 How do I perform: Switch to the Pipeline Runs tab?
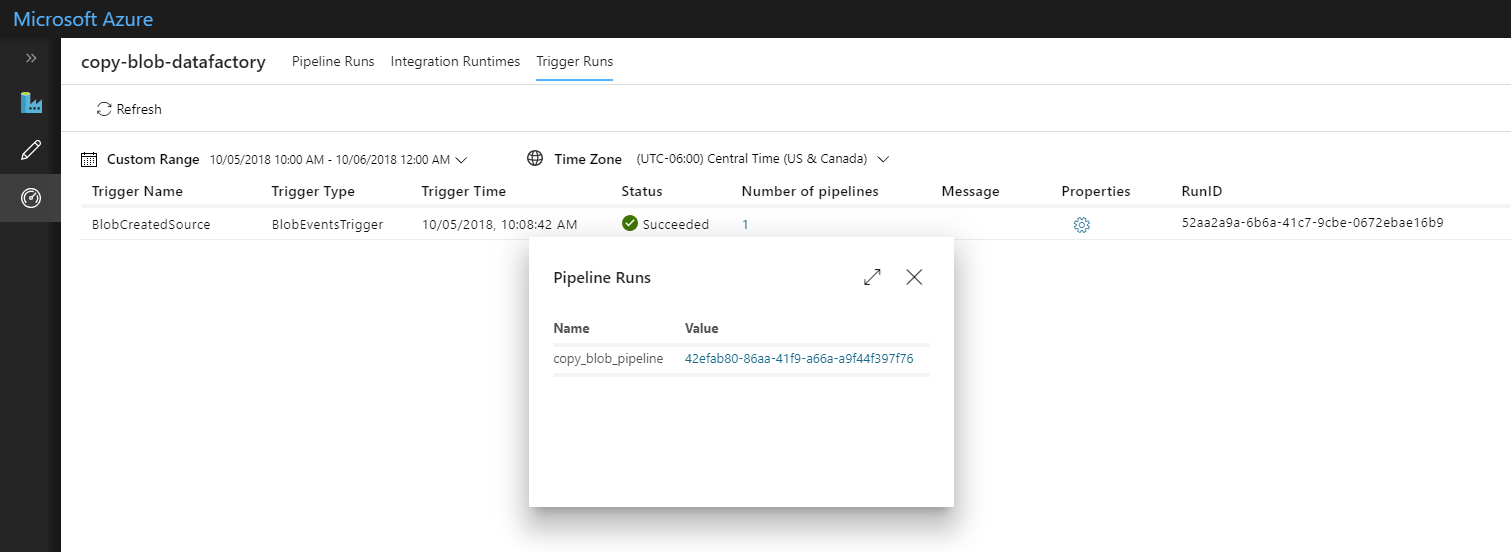tap(333, 61)
